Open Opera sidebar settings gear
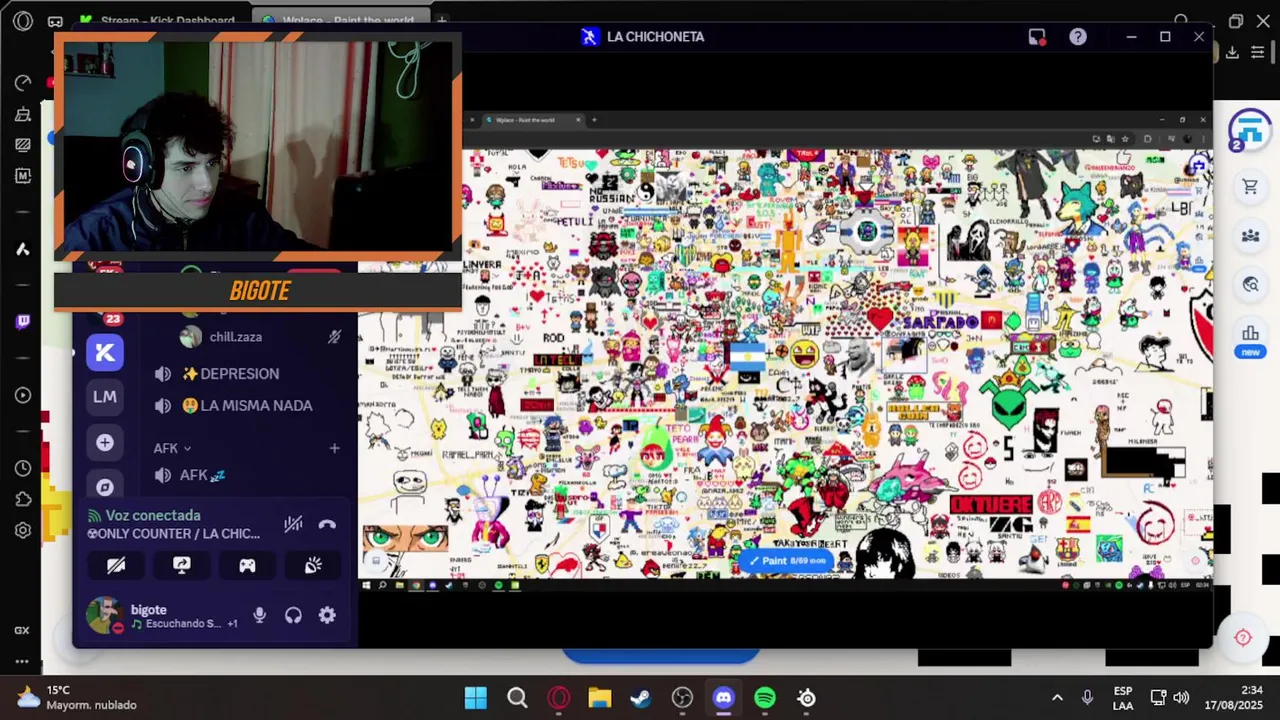This screenshot has height=720, width=1280. click(23, 531)
